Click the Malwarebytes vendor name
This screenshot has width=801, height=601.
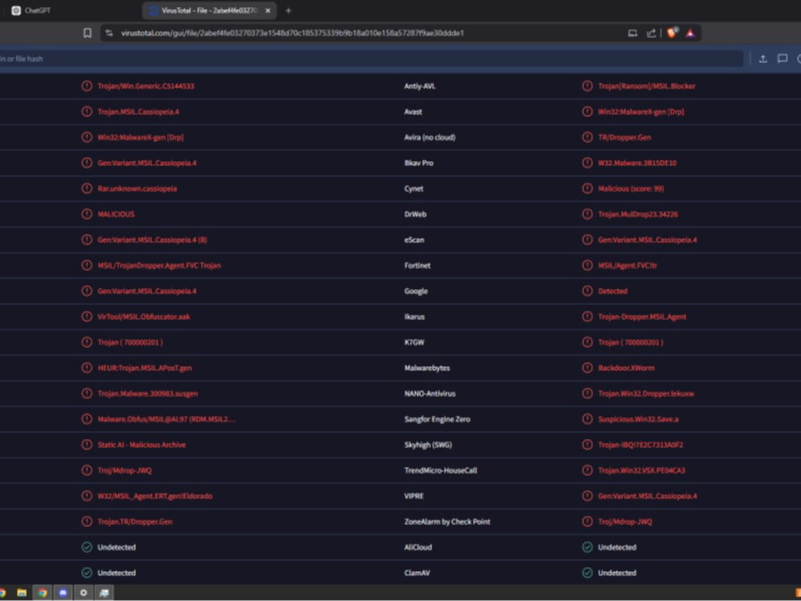pos(427,368)
